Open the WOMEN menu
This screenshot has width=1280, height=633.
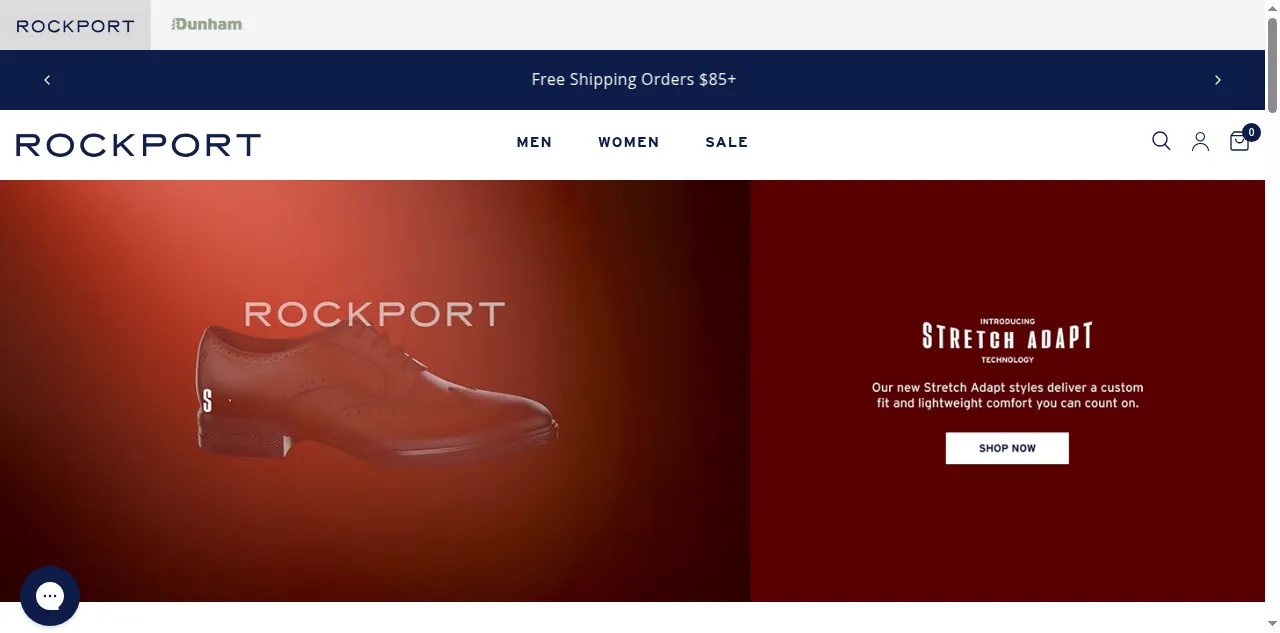(x=629, y=142)
